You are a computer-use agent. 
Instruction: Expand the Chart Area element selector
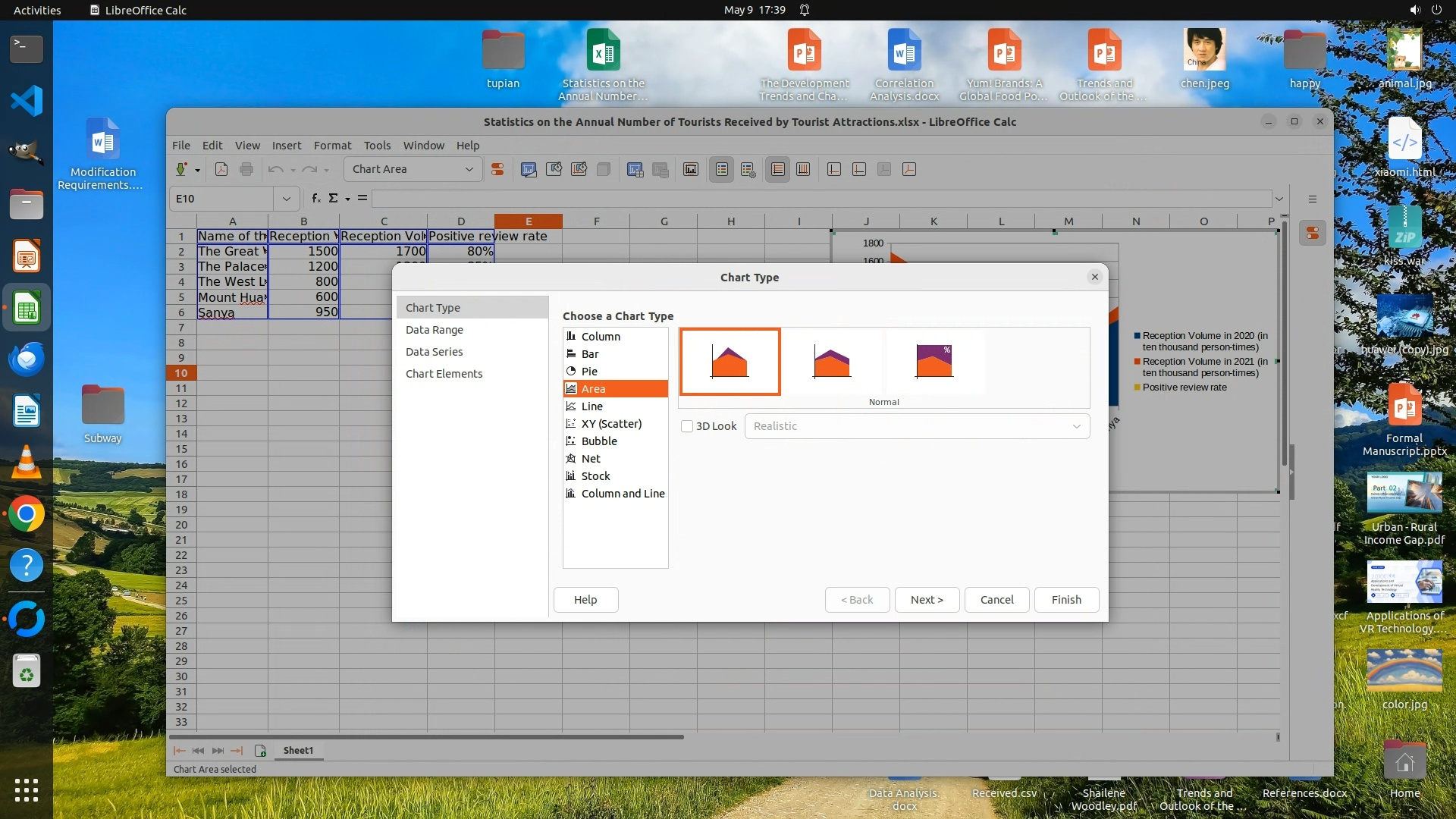pos(469,169)
